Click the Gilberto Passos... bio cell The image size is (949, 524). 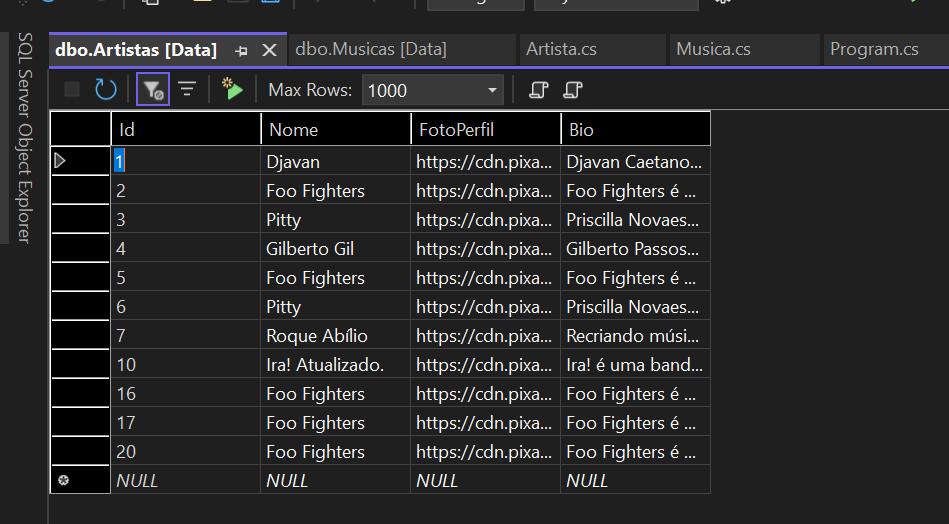pyautogui.click(x=635, y=249)
